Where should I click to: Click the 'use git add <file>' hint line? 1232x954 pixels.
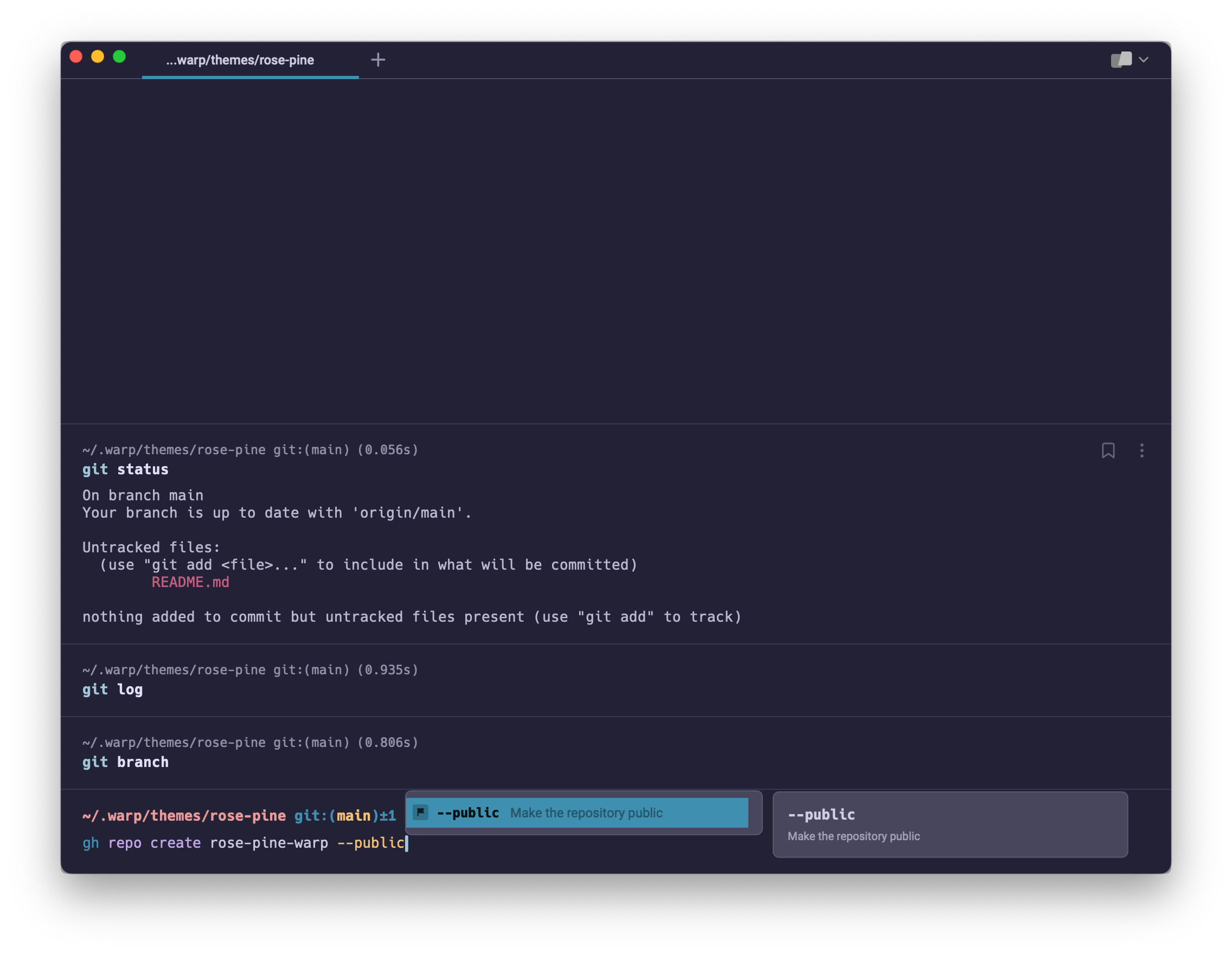pyautogui.click(x=368, y=564)
